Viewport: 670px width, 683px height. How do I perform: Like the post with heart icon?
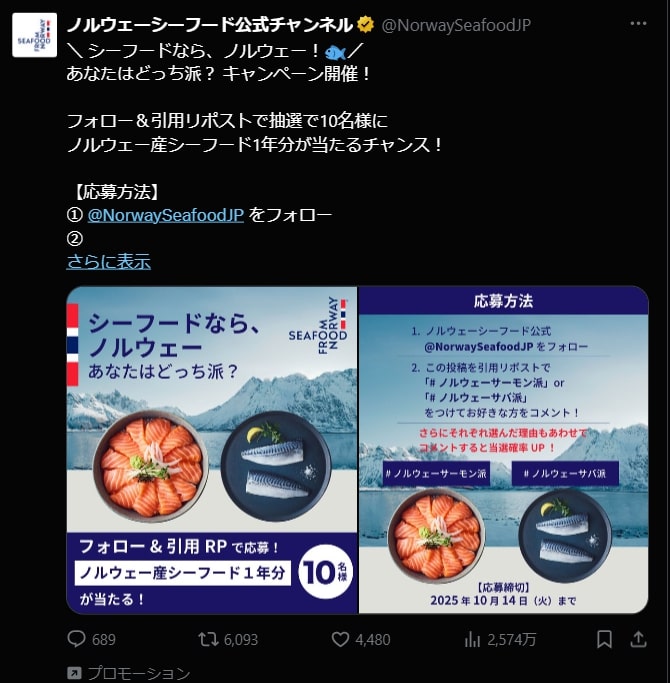click(x=340, y=639)
